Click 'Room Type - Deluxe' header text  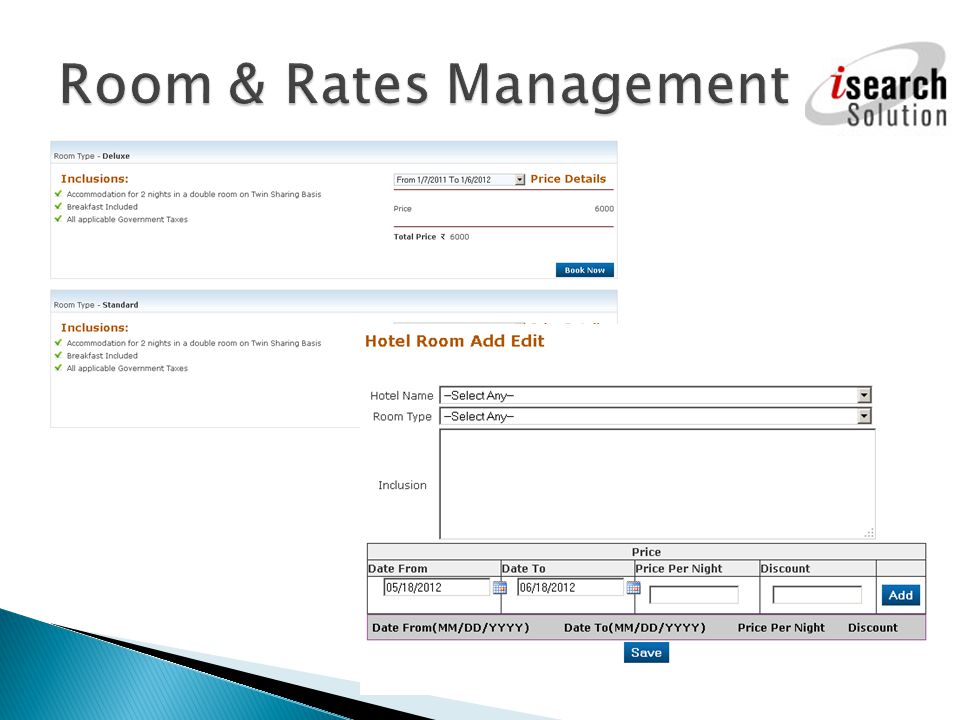pyautogui.click(x=92, y=156)
